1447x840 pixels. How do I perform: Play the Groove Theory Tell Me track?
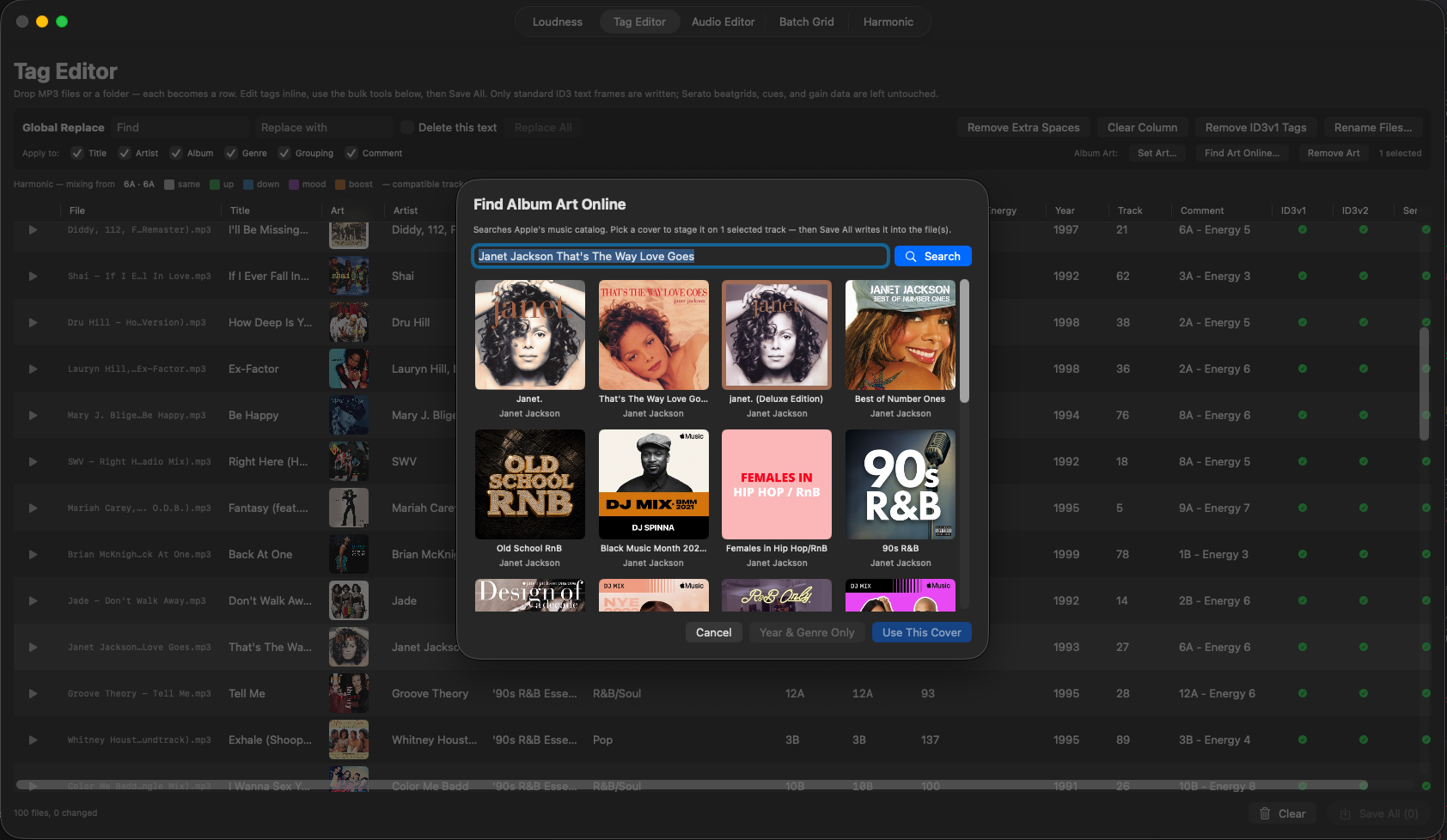[33, 694]
